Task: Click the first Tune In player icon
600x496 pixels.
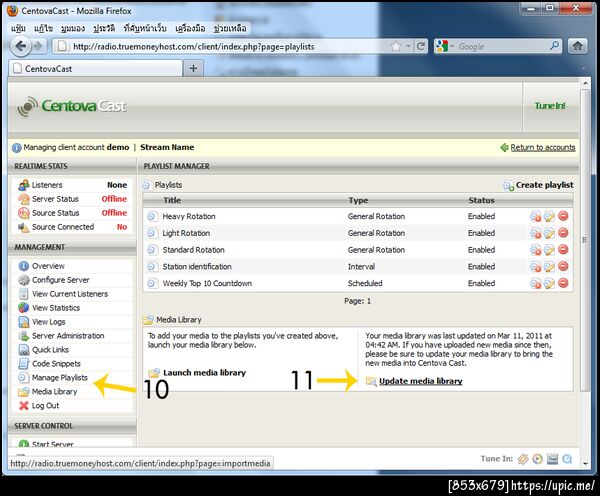Action: [523, 458]
